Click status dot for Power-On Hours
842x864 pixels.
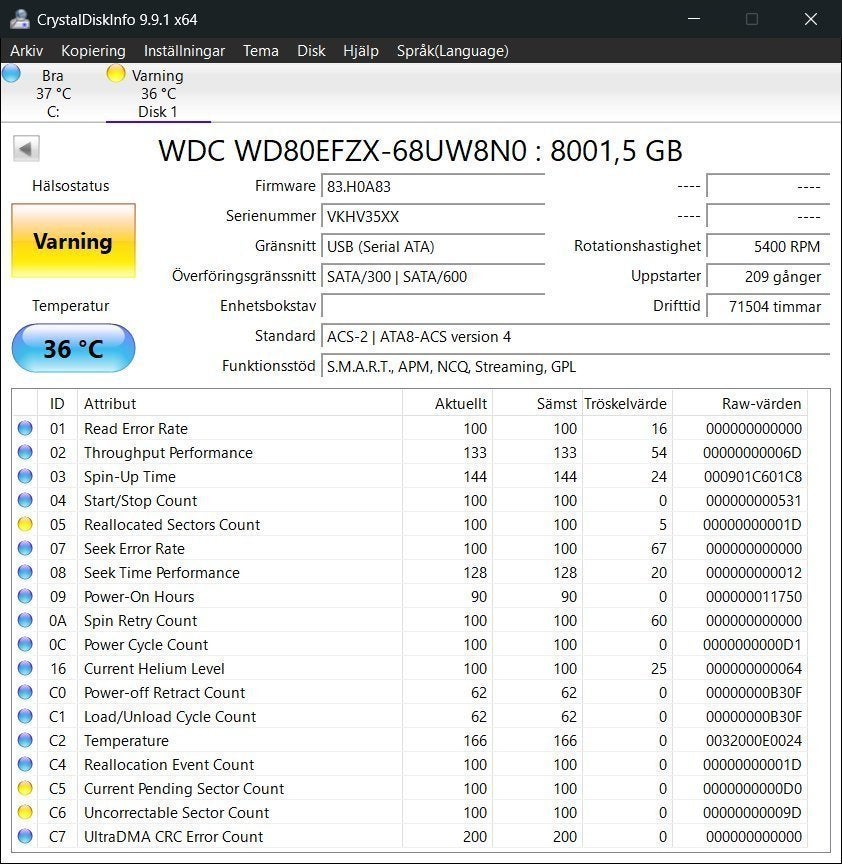click(25, 596)
